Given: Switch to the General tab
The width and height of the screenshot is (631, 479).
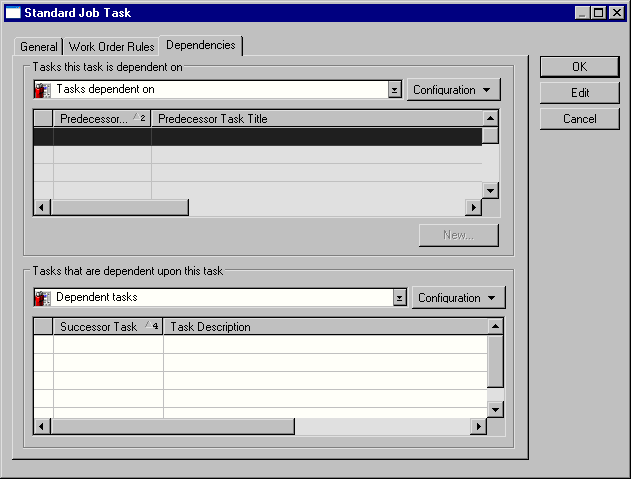Looking at the screenshot, I should pos(39,47).
